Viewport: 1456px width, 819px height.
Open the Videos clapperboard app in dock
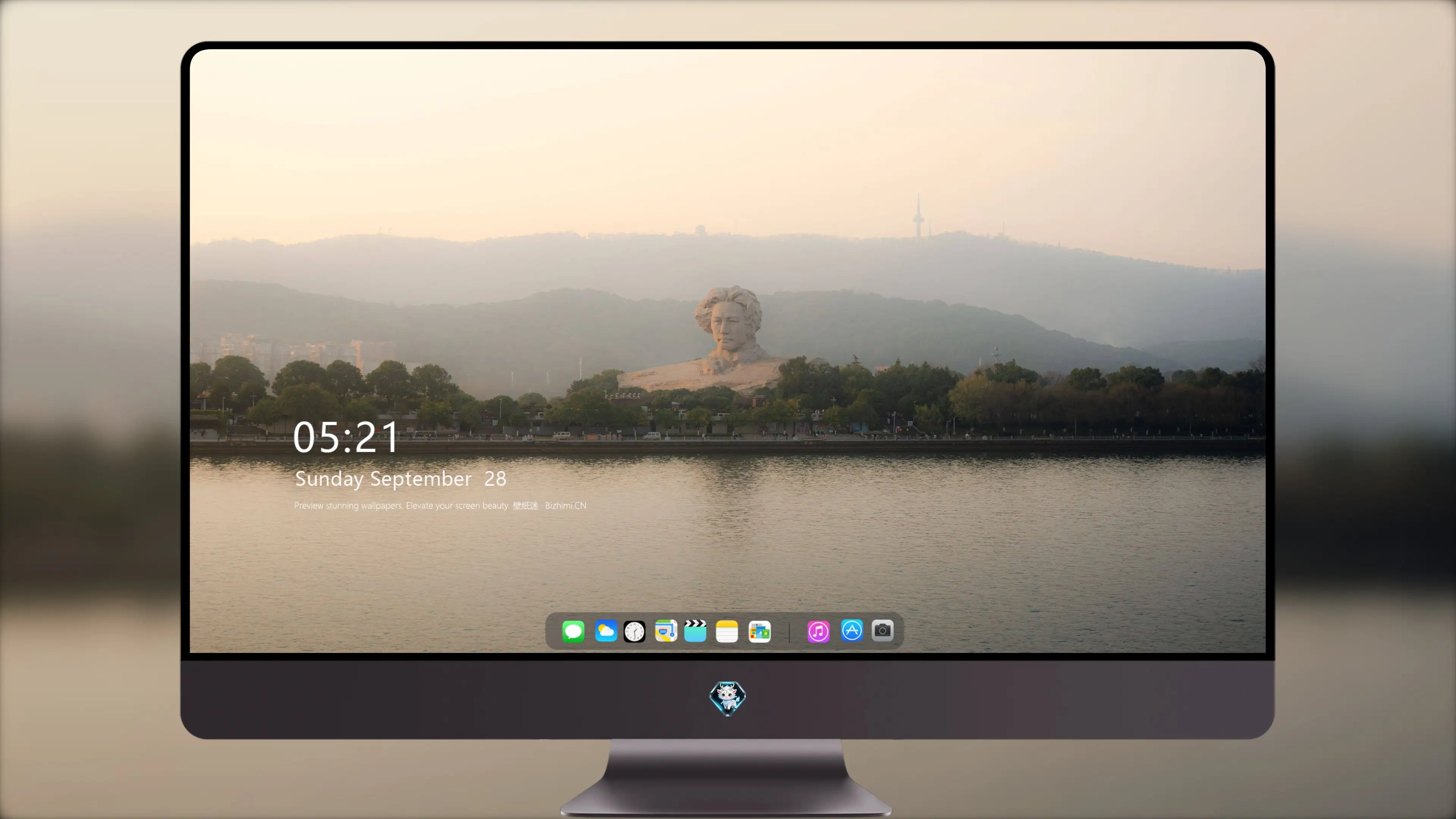695,631
